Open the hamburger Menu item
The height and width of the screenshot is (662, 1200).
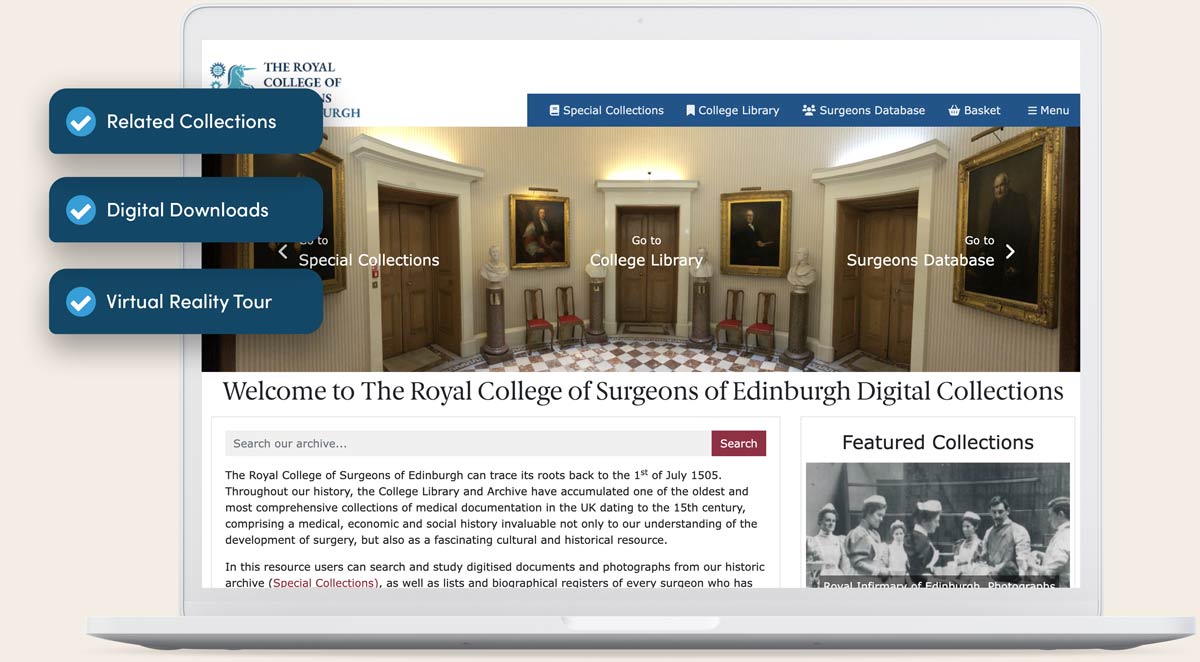tap(1048, 110)
